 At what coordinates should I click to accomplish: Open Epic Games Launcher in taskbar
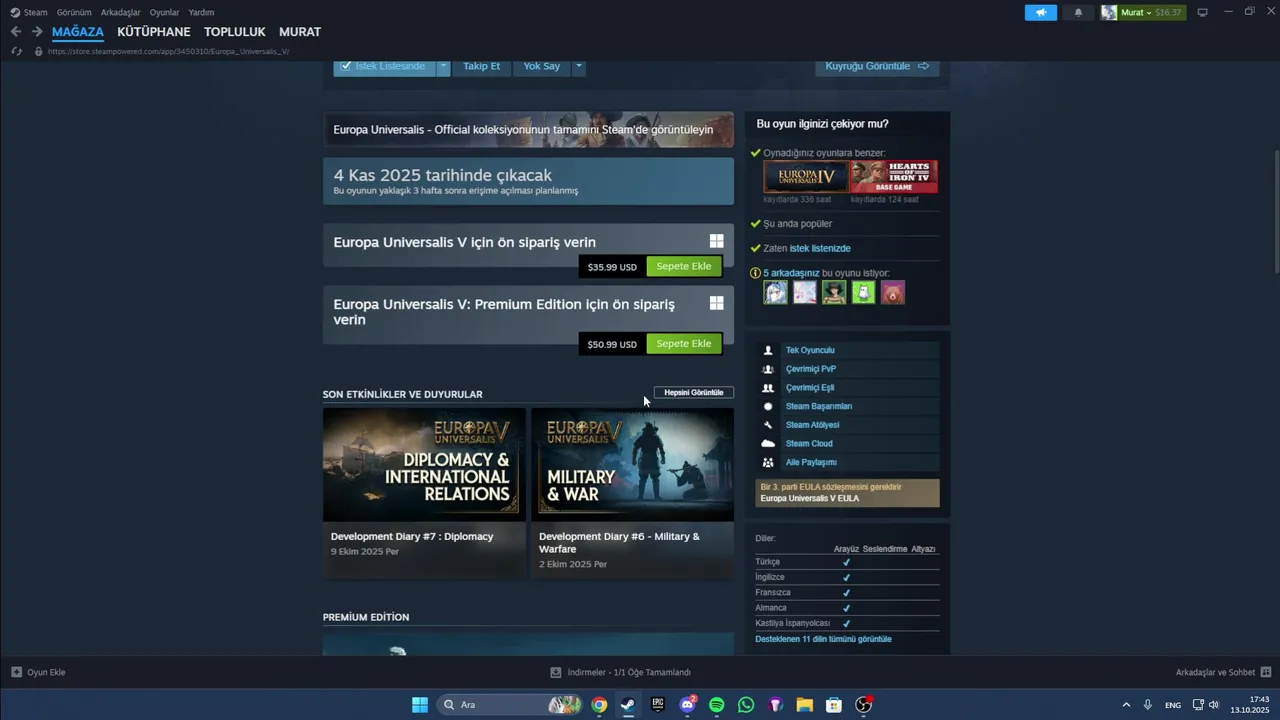click(657, 705)
